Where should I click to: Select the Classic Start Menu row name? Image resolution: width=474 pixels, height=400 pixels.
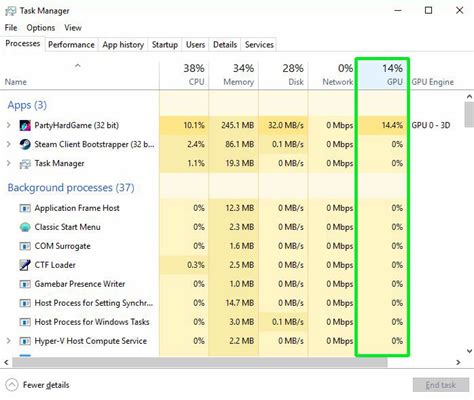67,227
